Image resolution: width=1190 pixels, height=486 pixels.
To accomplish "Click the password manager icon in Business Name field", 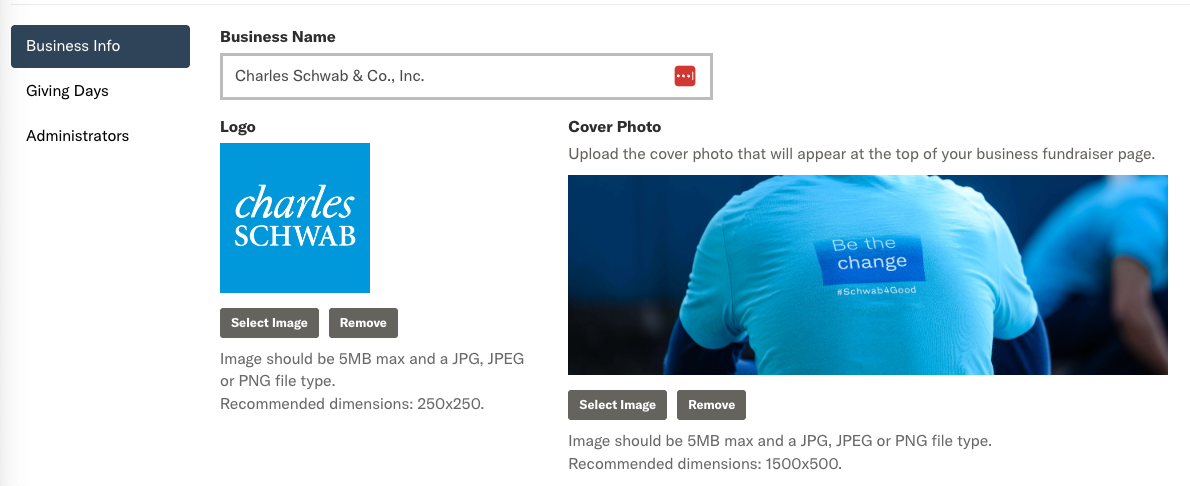I will [684, 76].
